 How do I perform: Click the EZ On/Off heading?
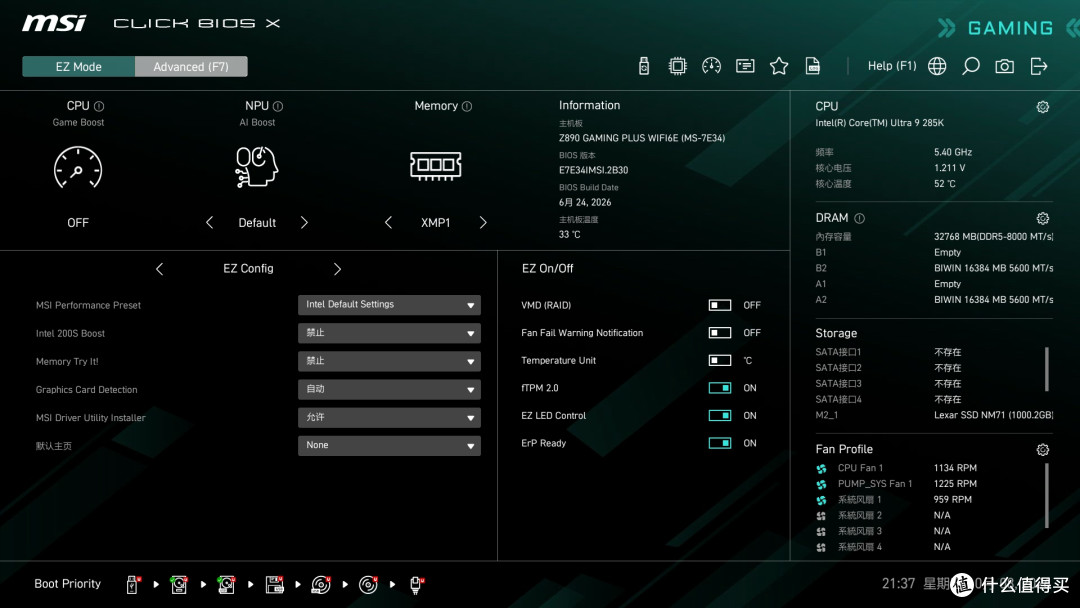click(548, 269)
